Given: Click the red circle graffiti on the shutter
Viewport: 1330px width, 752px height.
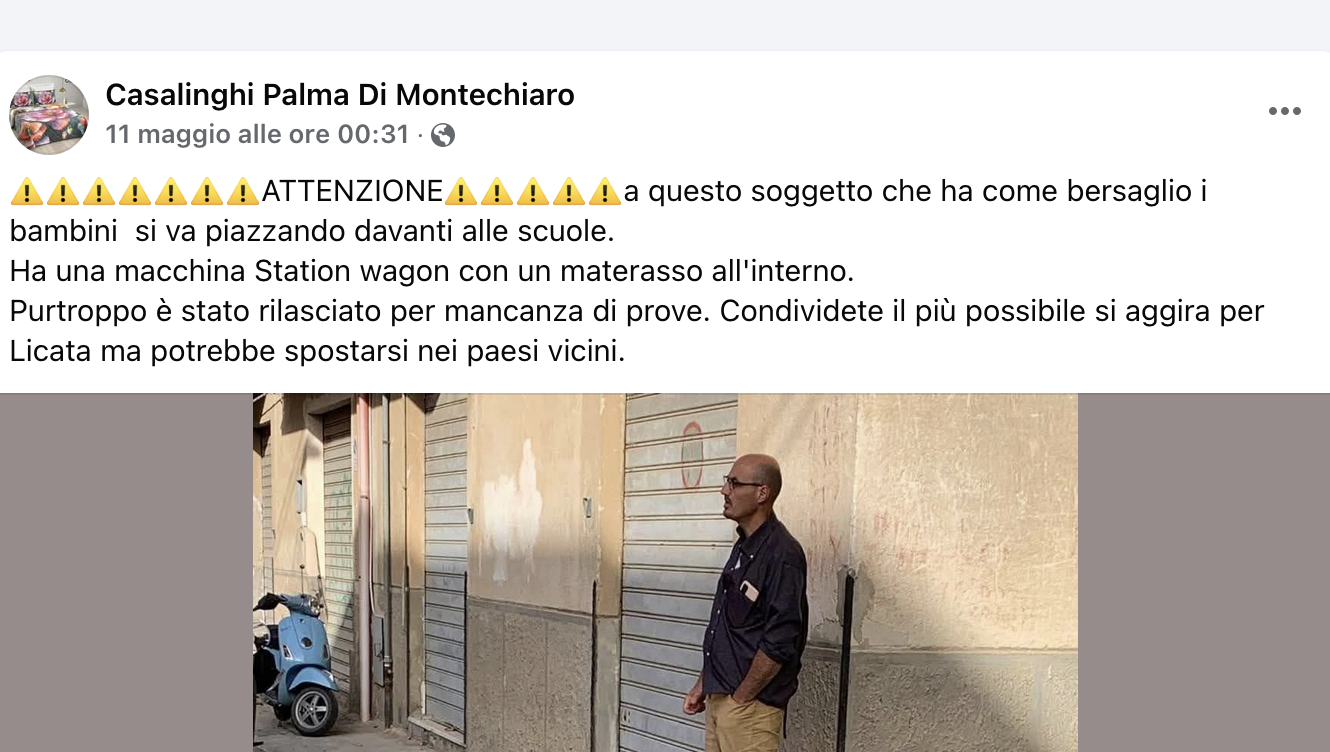Looking at the screenshot, I should (x=692, y=455).
